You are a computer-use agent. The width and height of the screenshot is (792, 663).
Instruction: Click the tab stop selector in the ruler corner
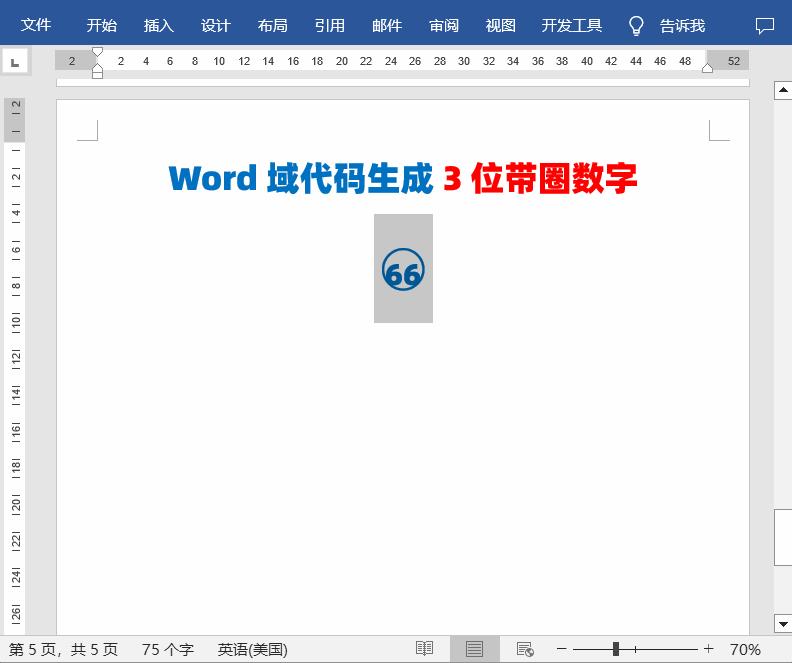[15, 62]
